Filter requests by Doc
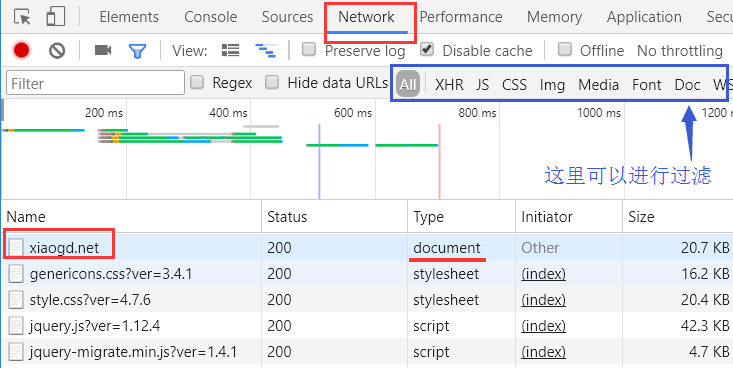 687,85
